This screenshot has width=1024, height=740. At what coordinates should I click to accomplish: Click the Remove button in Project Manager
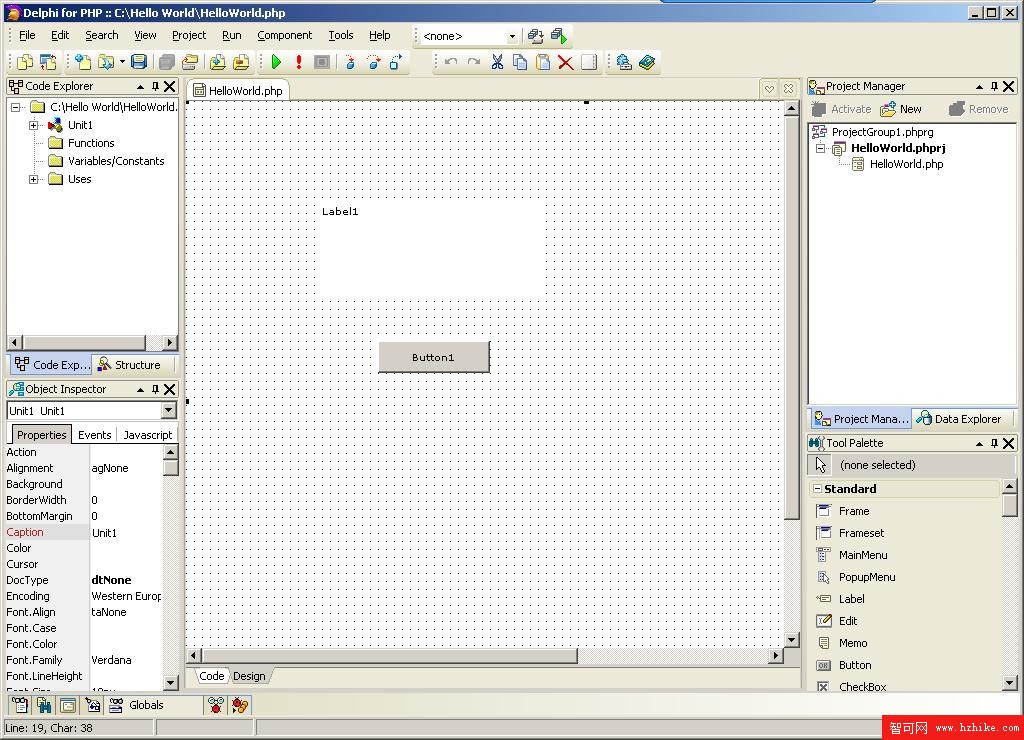click(978, 109)
